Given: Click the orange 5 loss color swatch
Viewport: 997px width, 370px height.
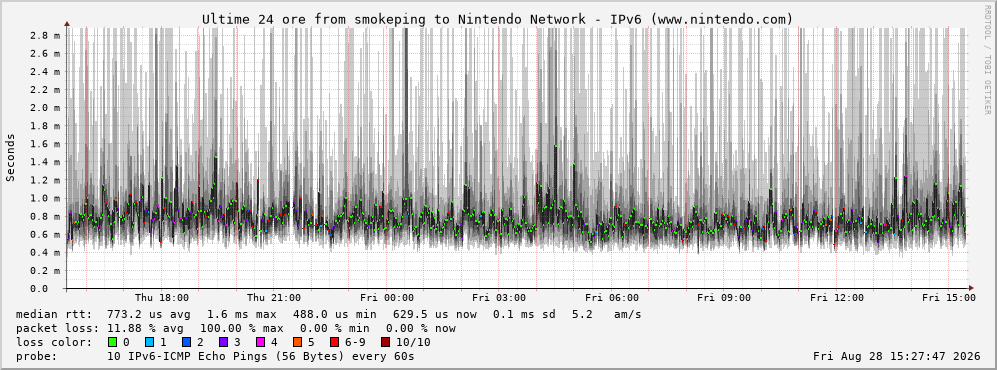Looking at the screenshot, I should [297, 342].
